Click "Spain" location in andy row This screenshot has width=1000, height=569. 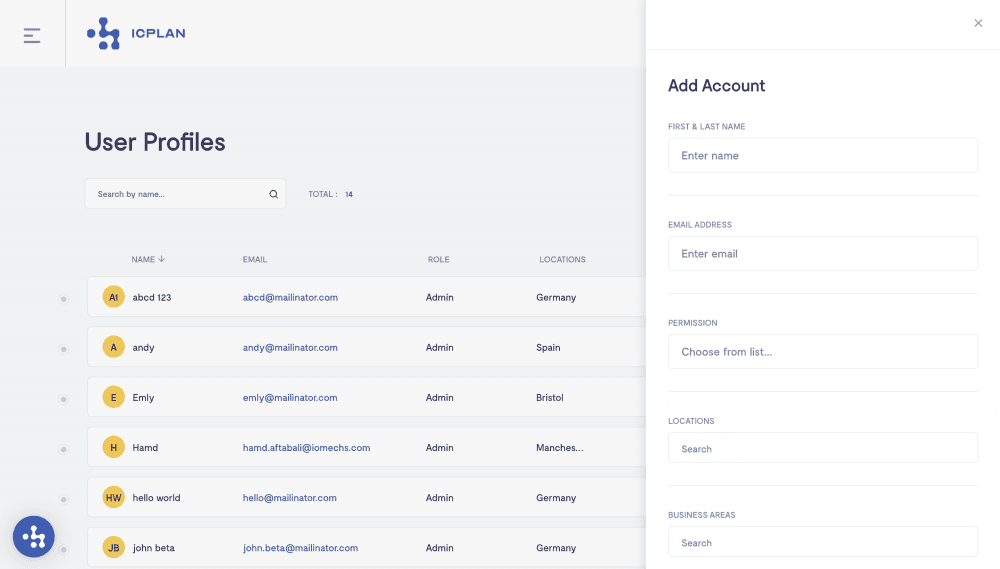(x=548, y=348)
